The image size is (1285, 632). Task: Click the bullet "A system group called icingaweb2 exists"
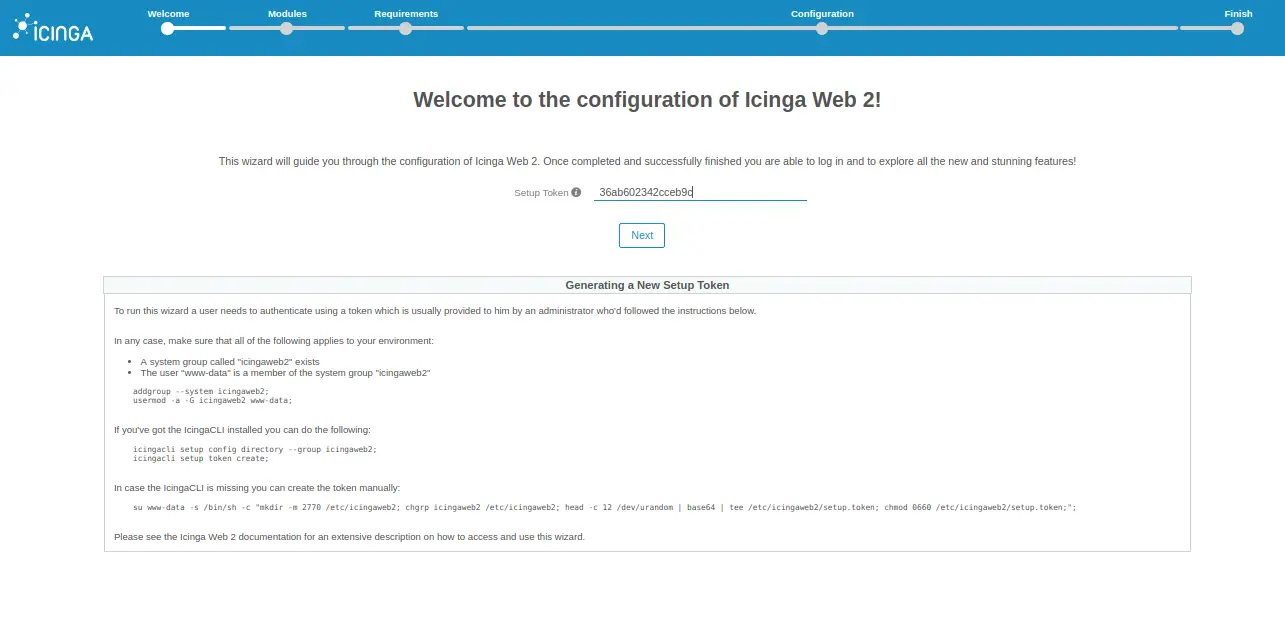point(230,362)
